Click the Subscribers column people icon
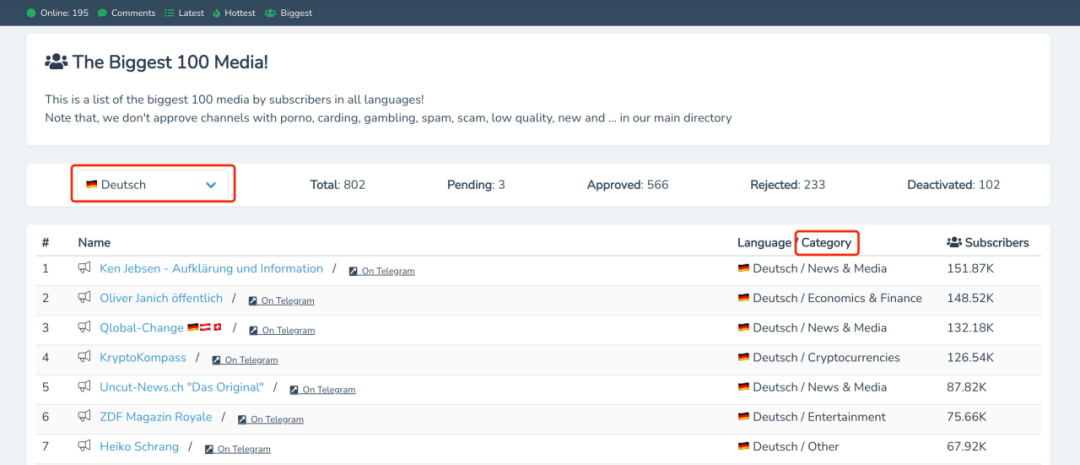 tap(954, 243)
